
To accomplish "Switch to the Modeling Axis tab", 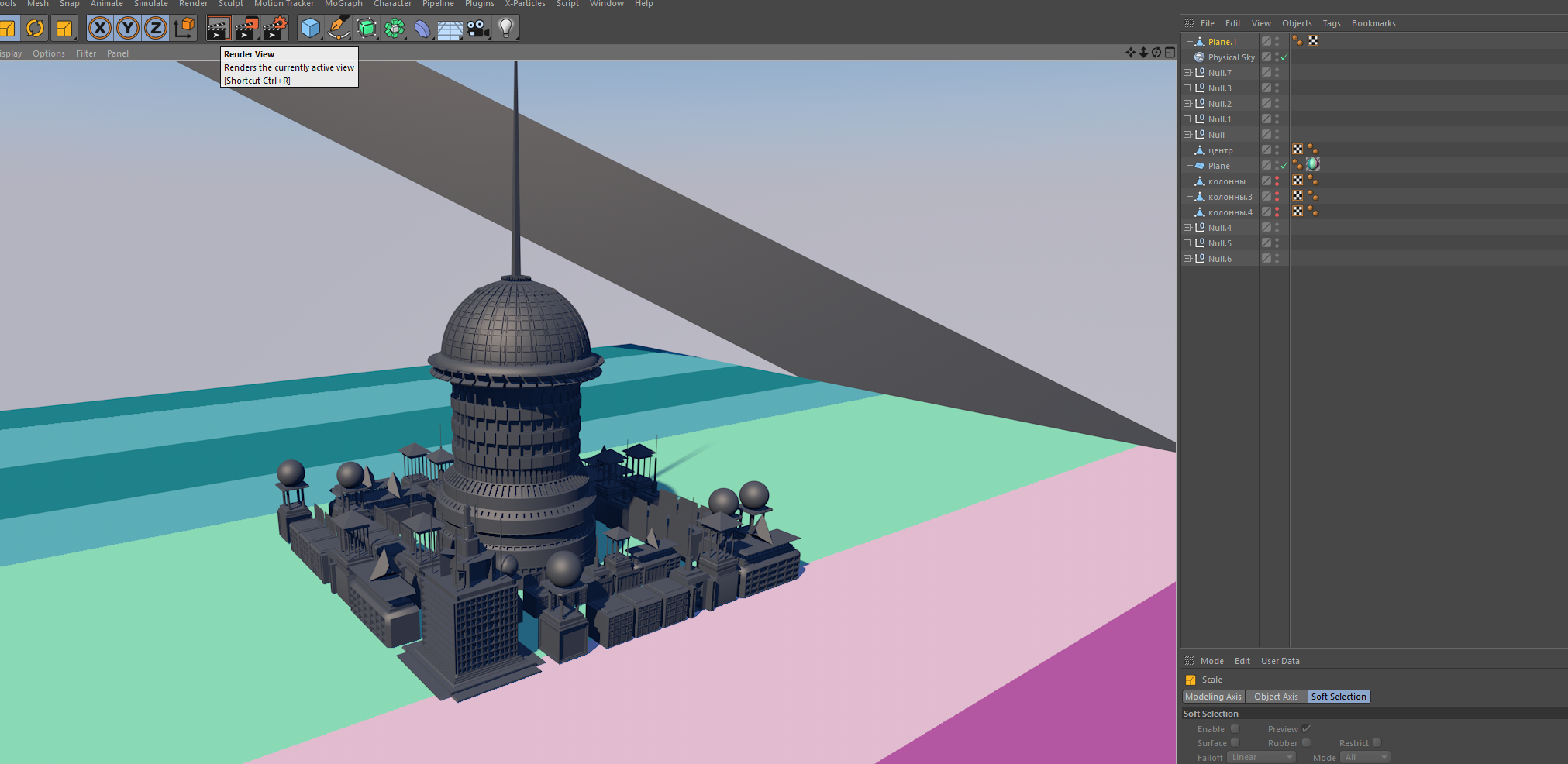I will point(1213,697).
